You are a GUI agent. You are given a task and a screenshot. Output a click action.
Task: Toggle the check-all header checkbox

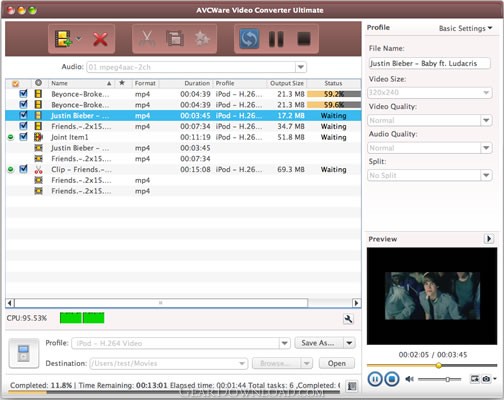tap(16, 84)
